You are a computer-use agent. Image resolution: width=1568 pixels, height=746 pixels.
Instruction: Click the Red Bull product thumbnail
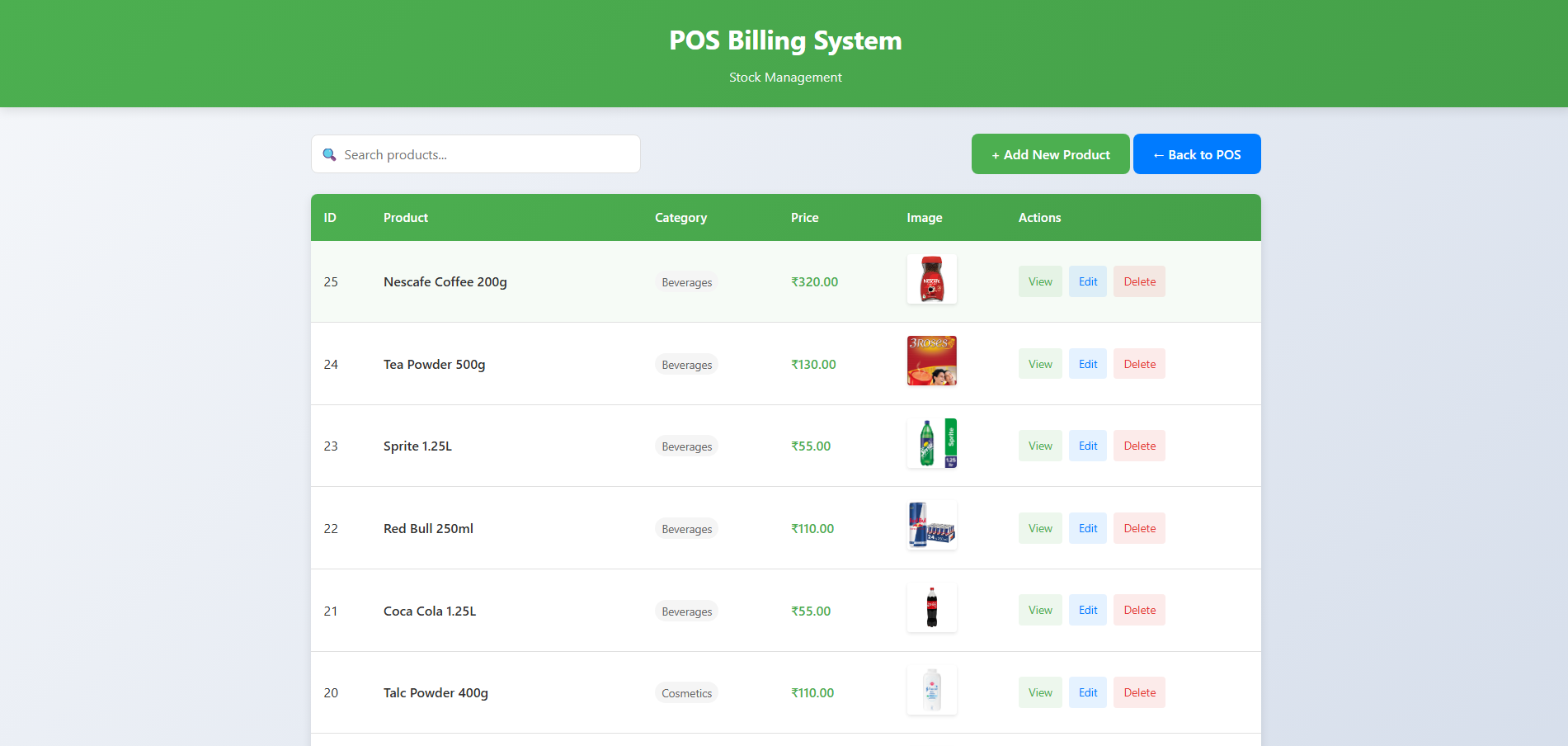[931, 526]
